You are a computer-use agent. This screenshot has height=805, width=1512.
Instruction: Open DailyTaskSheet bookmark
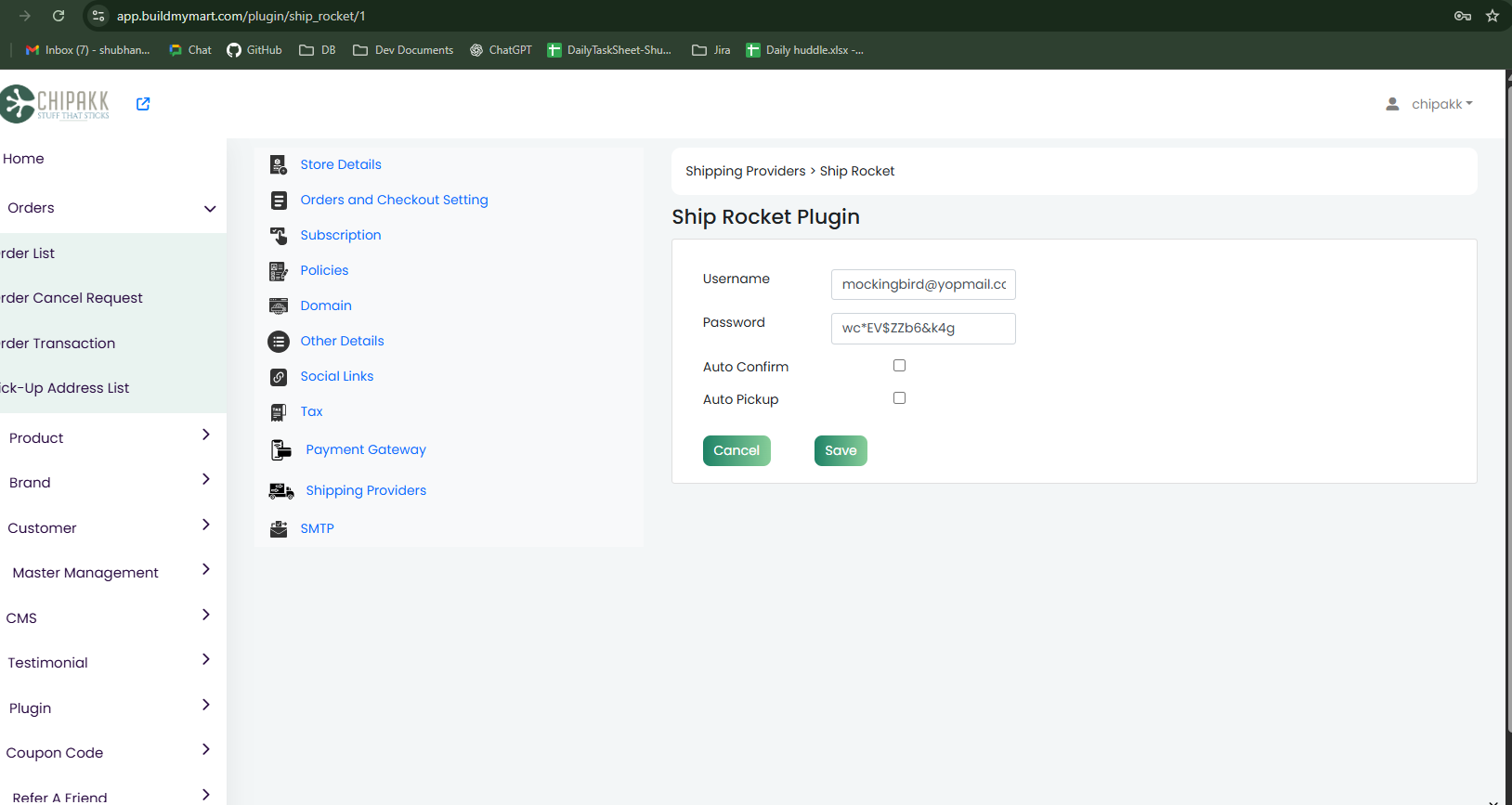pyautogui.click(x=609, y=50)
